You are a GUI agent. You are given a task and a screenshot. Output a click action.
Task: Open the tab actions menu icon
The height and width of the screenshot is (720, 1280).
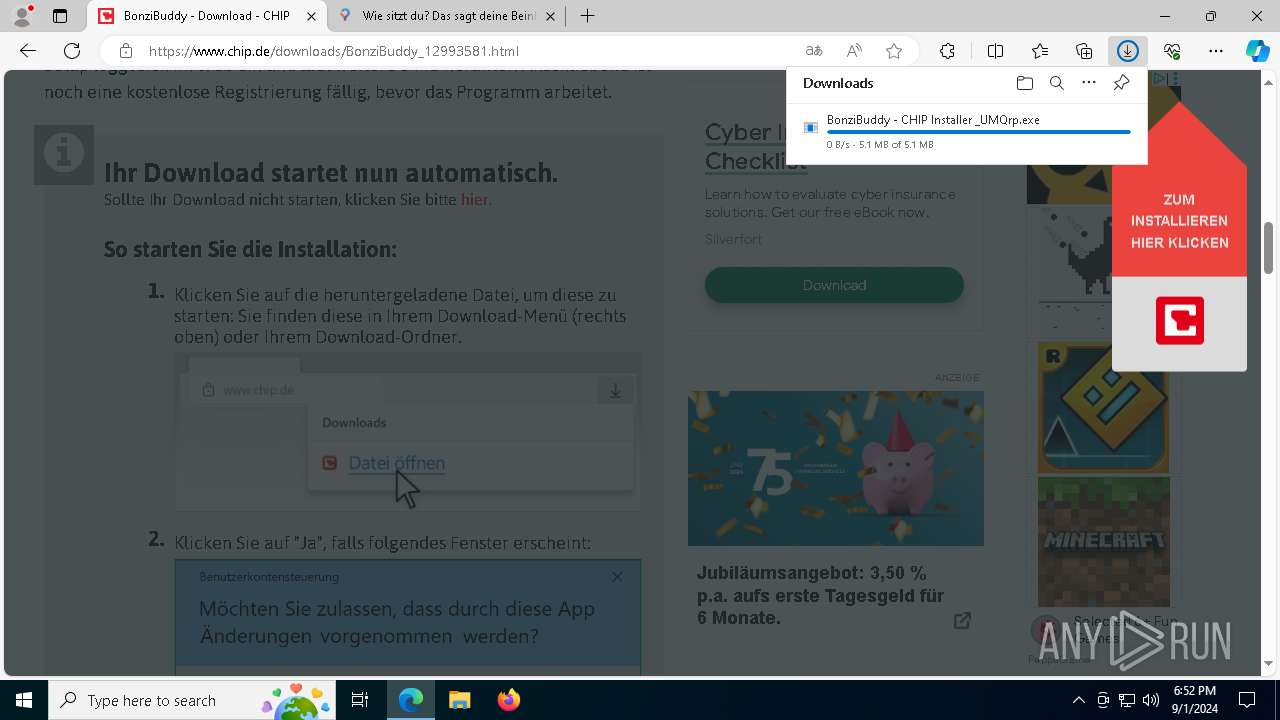[x=60, y=16]
